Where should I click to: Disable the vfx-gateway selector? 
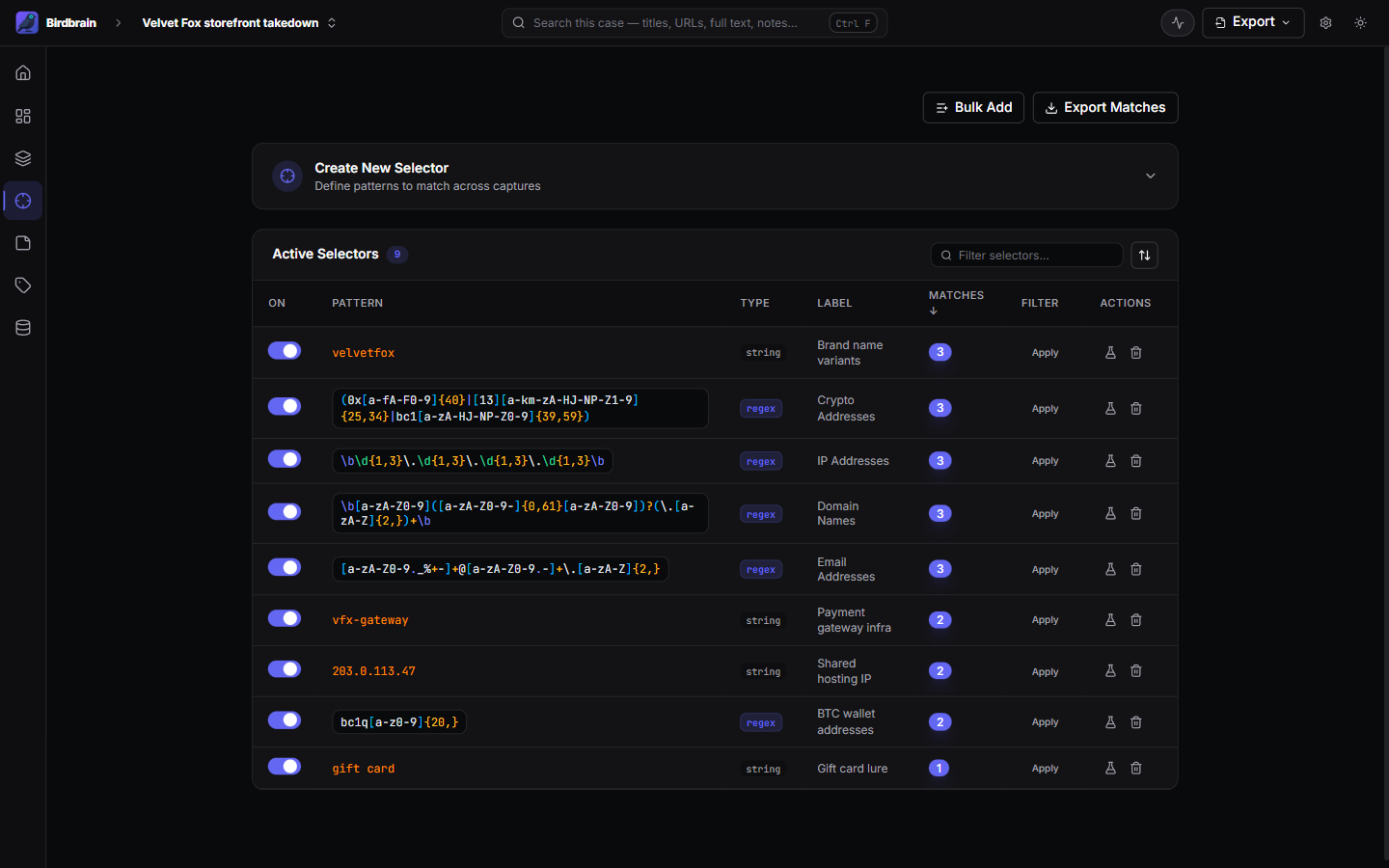(285, 618)
